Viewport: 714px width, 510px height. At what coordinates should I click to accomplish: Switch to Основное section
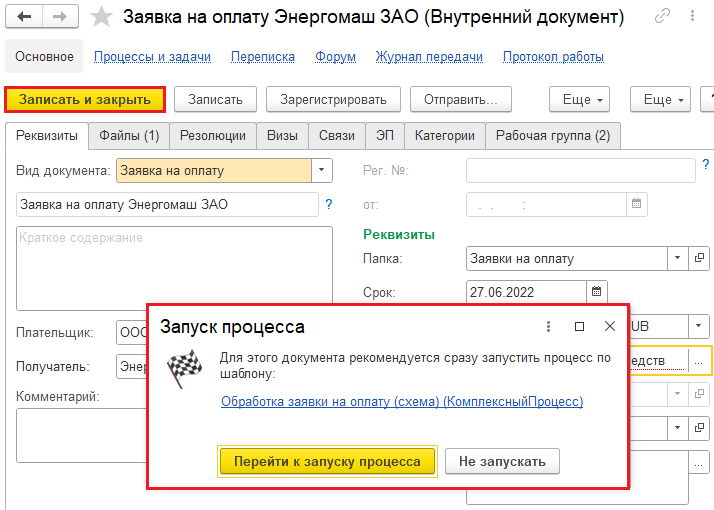[44, 56]
